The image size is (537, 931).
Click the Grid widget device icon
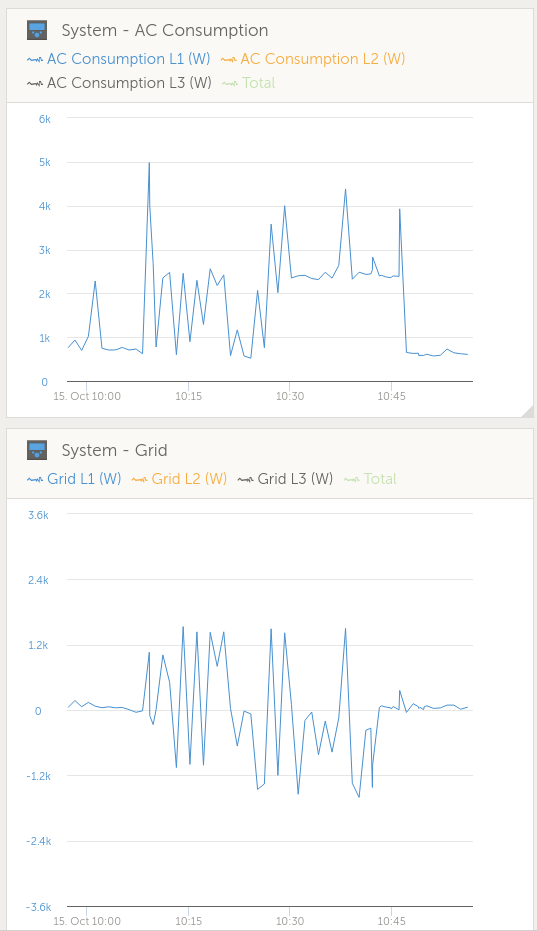click(37, 450)
